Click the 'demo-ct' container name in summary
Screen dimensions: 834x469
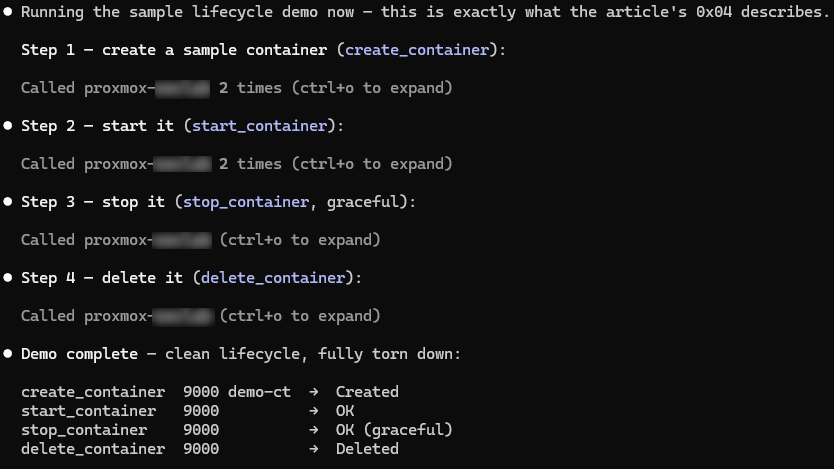(260, 392)
